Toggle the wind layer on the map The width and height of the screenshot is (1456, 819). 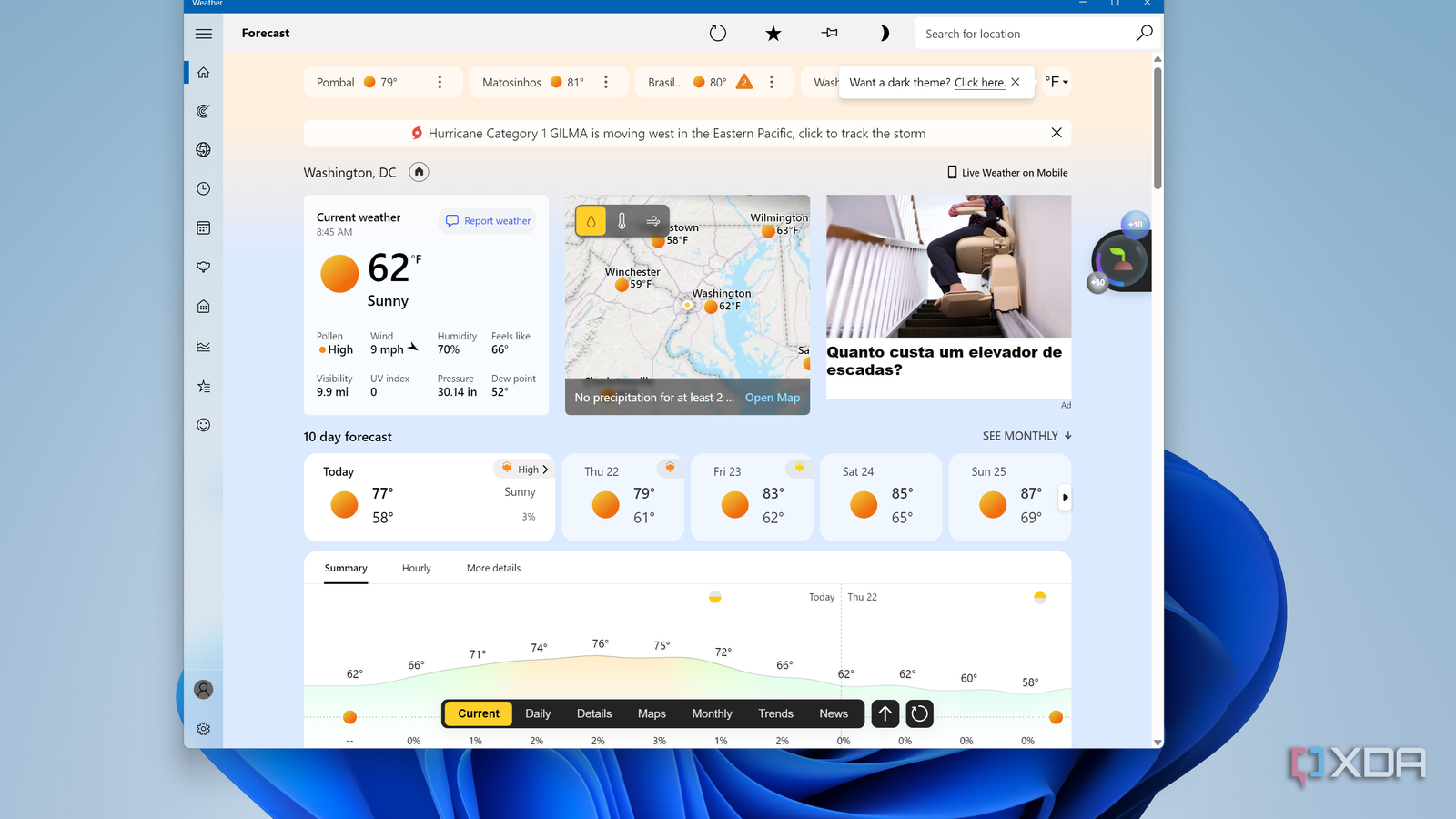coord(652,220)
